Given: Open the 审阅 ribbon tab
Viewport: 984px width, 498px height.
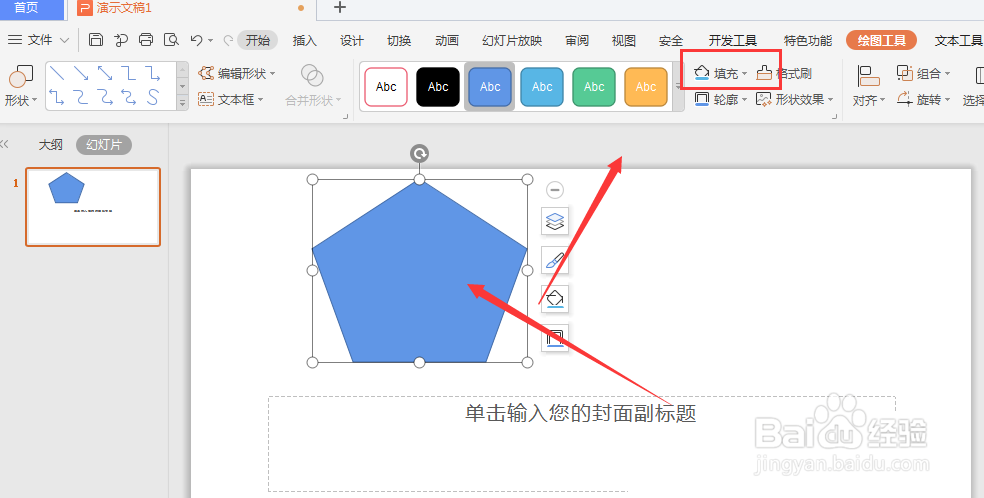Looking at the screenshot, I should [577, 41].
